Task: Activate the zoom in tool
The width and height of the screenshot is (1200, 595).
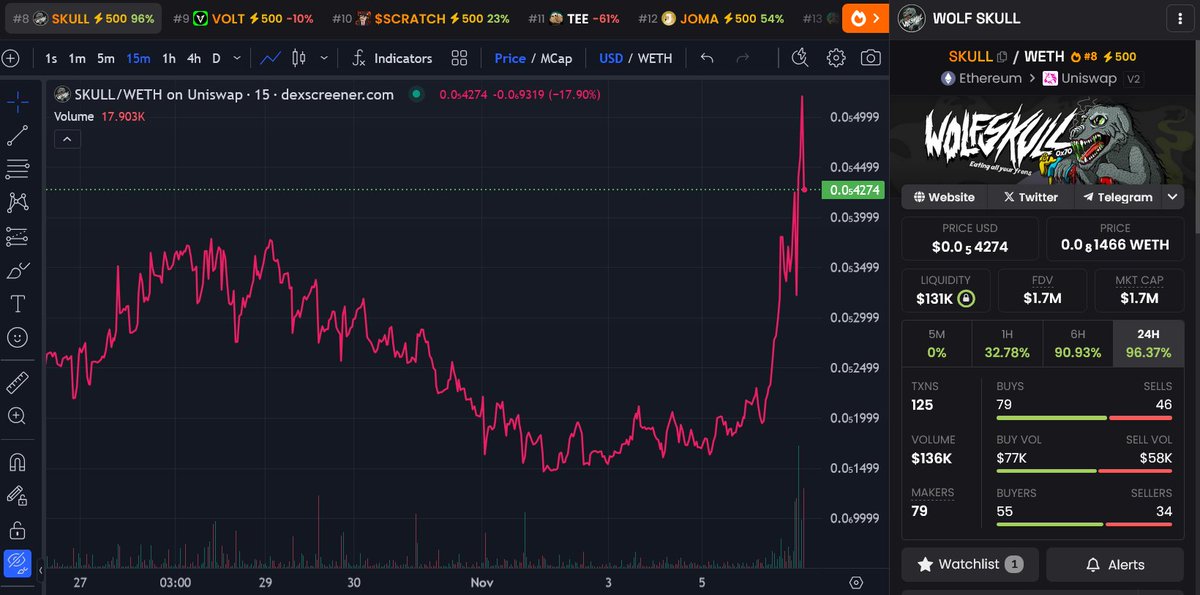Action: point(17,415)
